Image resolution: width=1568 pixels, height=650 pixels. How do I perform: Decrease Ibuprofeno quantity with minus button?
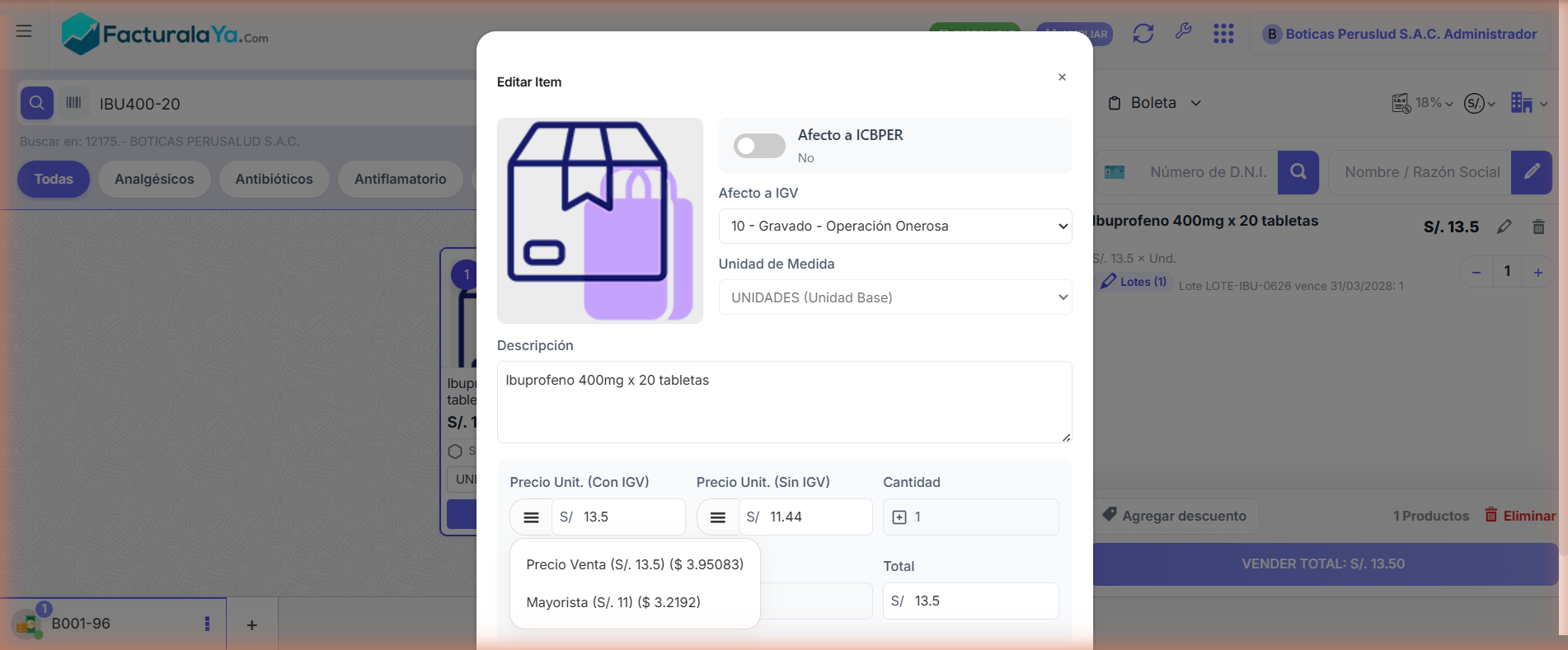pos(1476,272)
